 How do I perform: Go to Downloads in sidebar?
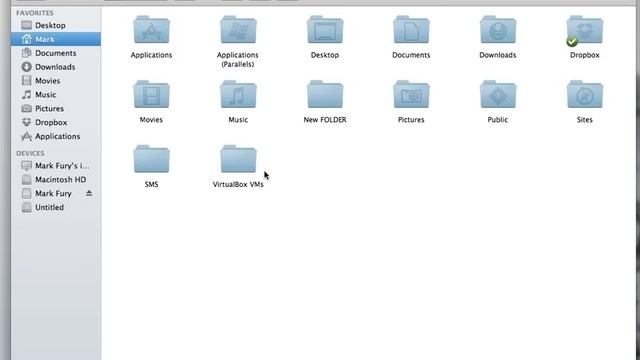(56, 67)
